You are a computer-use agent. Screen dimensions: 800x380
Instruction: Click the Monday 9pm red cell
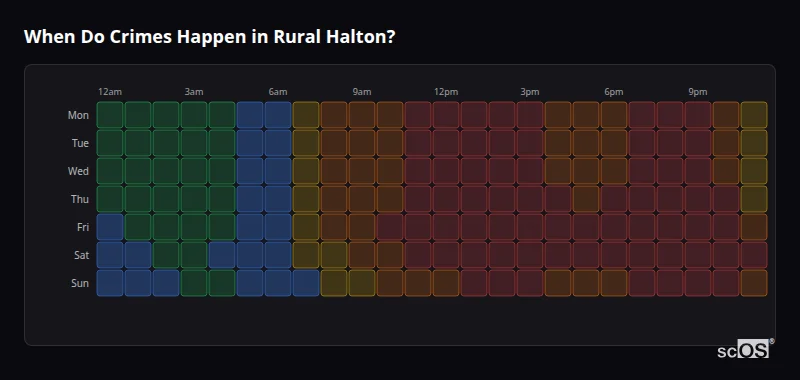point(698,115)
